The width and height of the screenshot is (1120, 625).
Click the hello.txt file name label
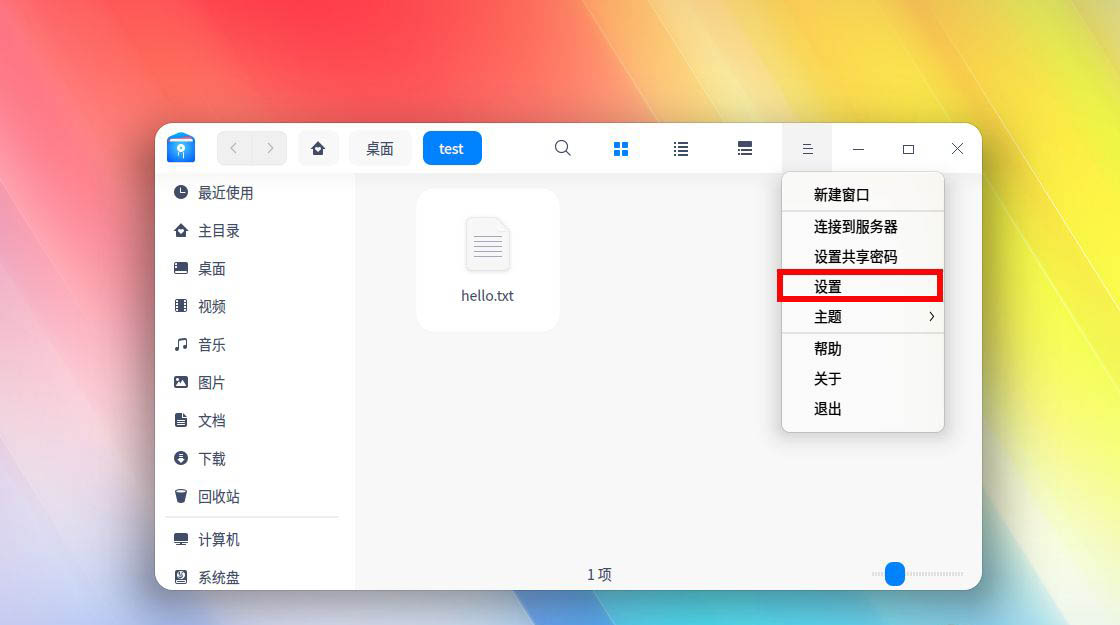pyautogui.click(x=487, y=296)
